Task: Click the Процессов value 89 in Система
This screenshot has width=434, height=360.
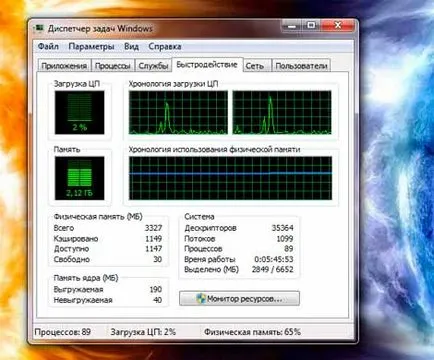Action: click(289, 249)
